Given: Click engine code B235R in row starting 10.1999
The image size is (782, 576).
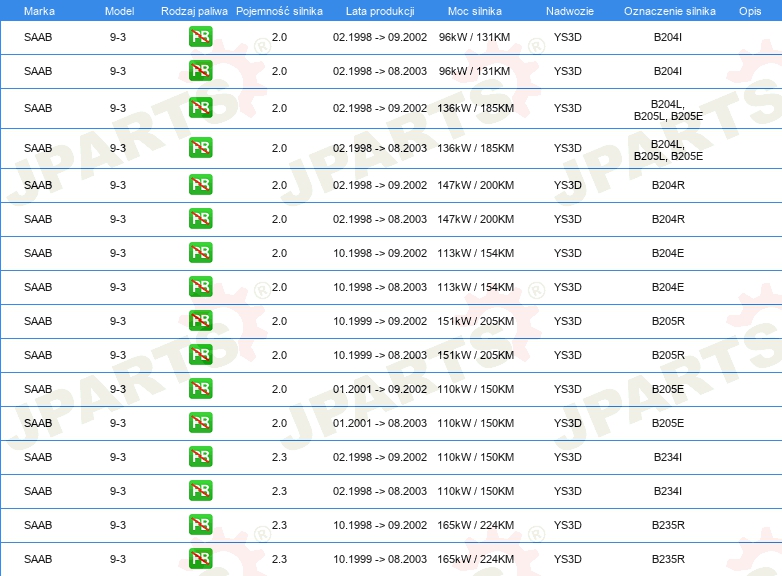Looking at the screenshot, I should (x=668, y=559).
